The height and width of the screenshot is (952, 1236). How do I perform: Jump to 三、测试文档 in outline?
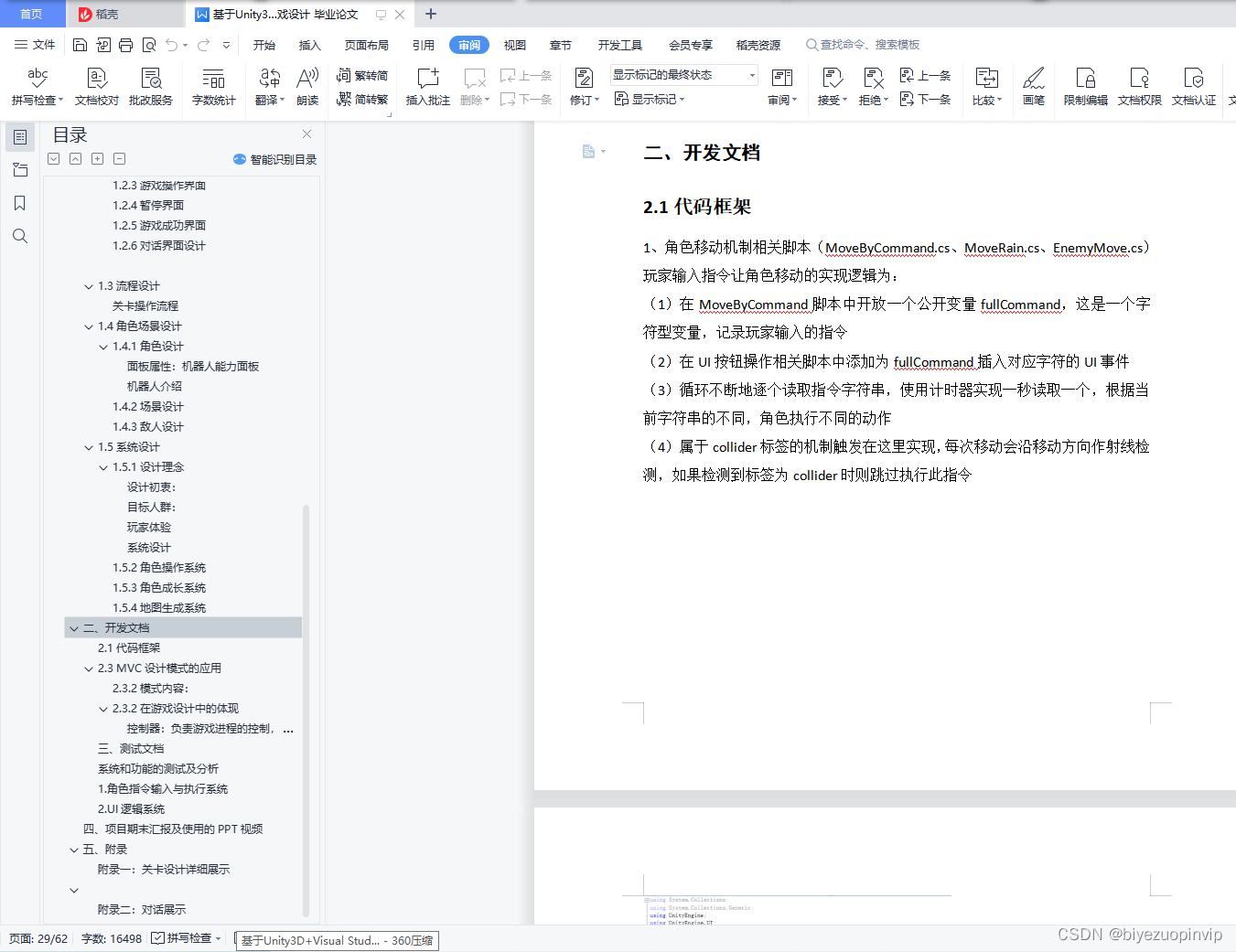131,749
